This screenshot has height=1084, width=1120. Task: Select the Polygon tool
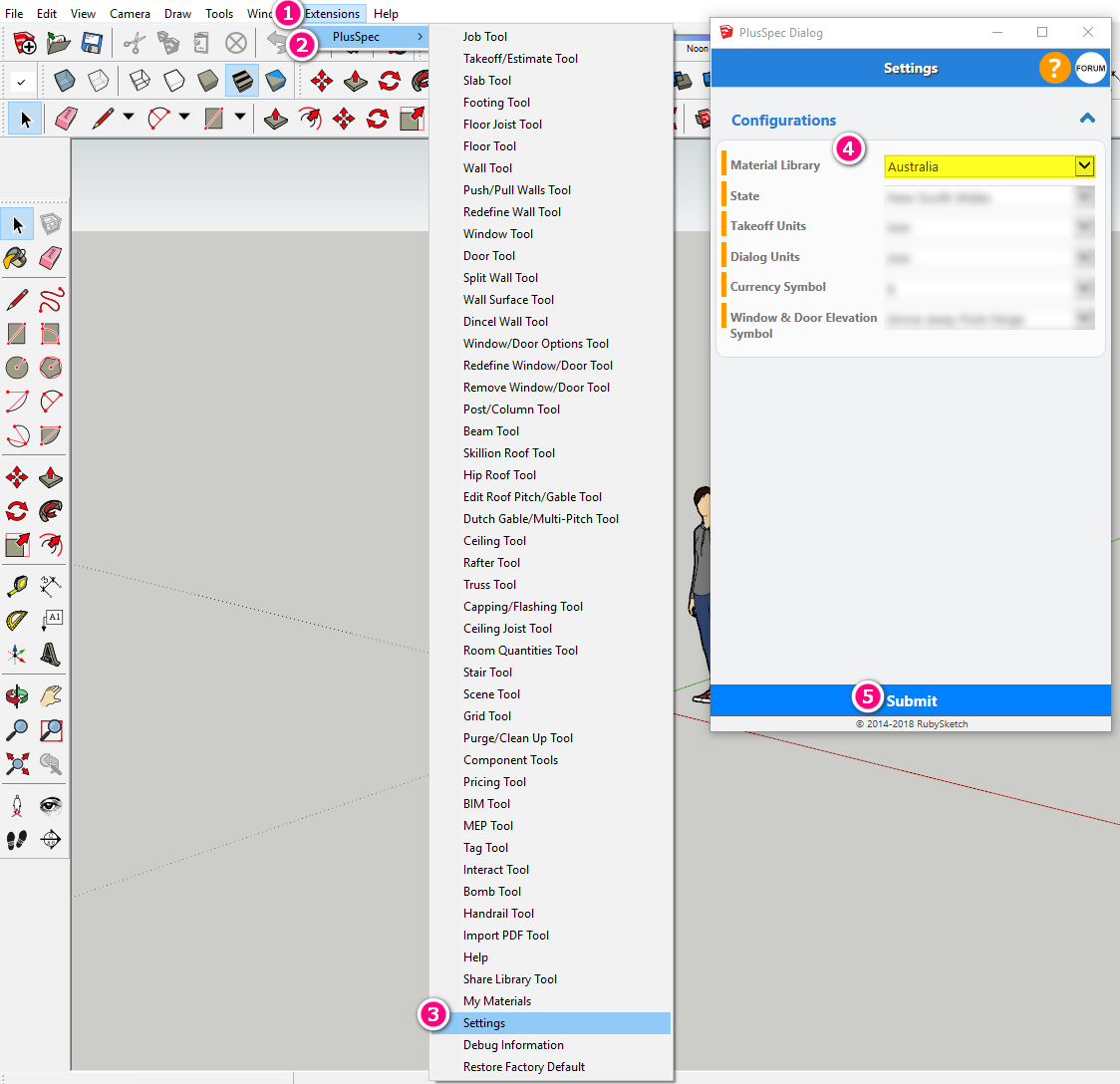51,367
